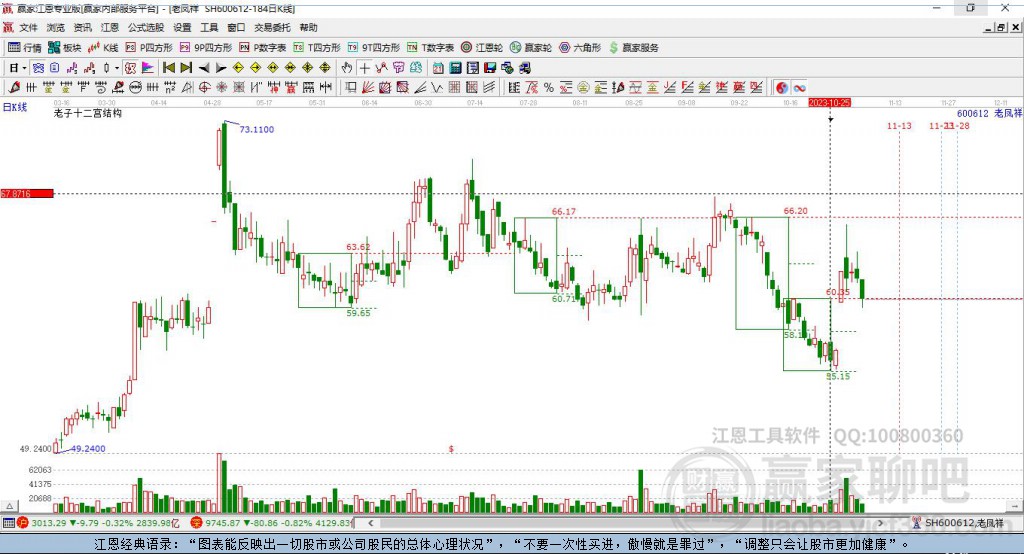Click the 9P四方形 toolbar button
Viewport: 1024px width, 554px height.
(x=206, y=48)
